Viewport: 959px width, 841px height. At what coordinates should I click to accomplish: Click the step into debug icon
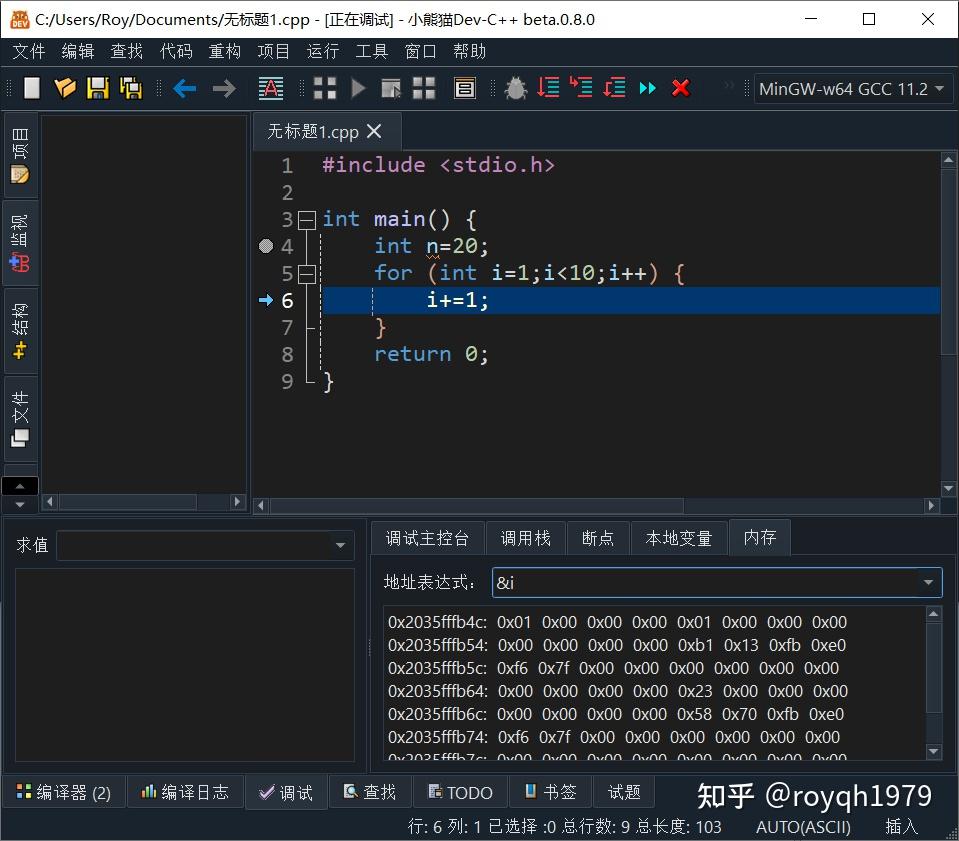(x=580, y=88)
